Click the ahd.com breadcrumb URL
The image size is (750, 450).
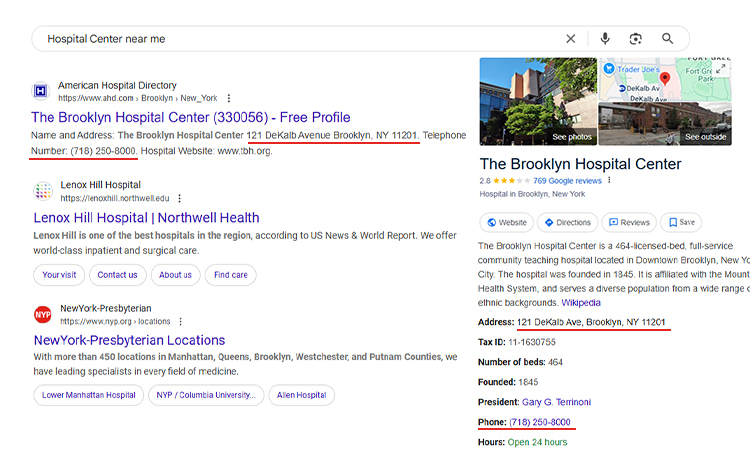coord(138,98)
